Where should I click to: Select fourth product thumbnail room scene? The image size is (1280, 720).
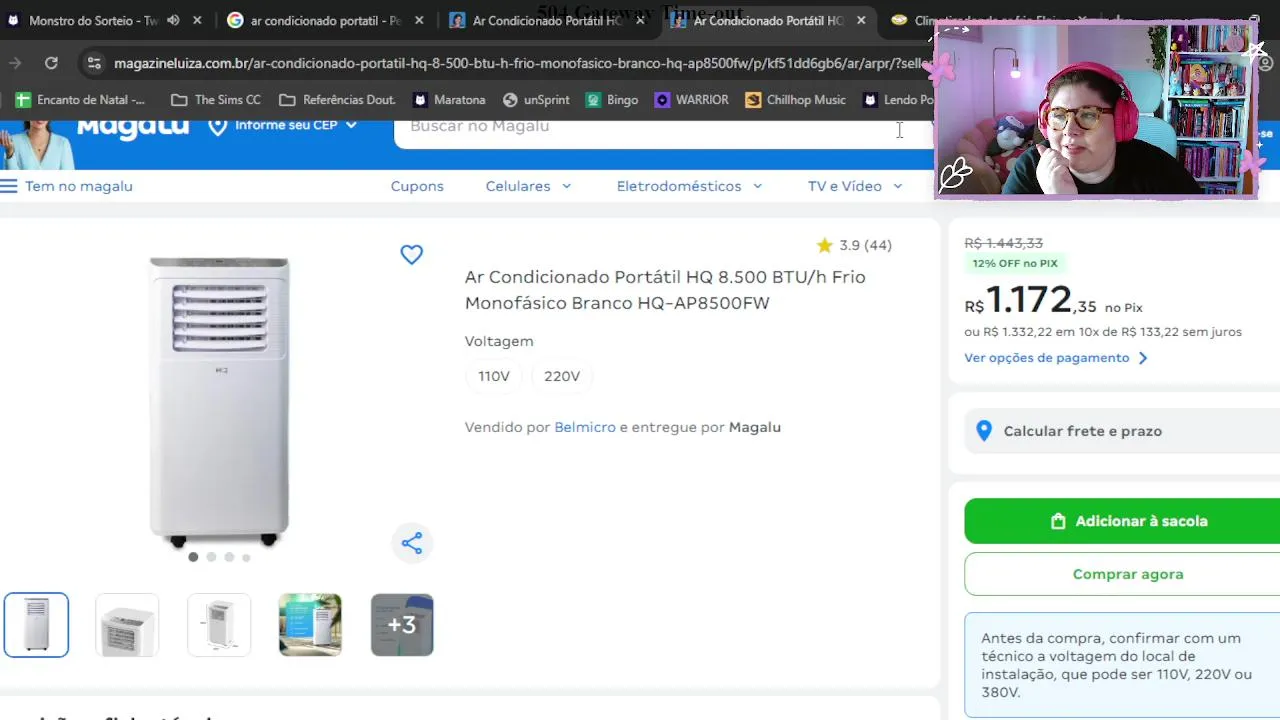pyautogui.click(x=310, y=625)
